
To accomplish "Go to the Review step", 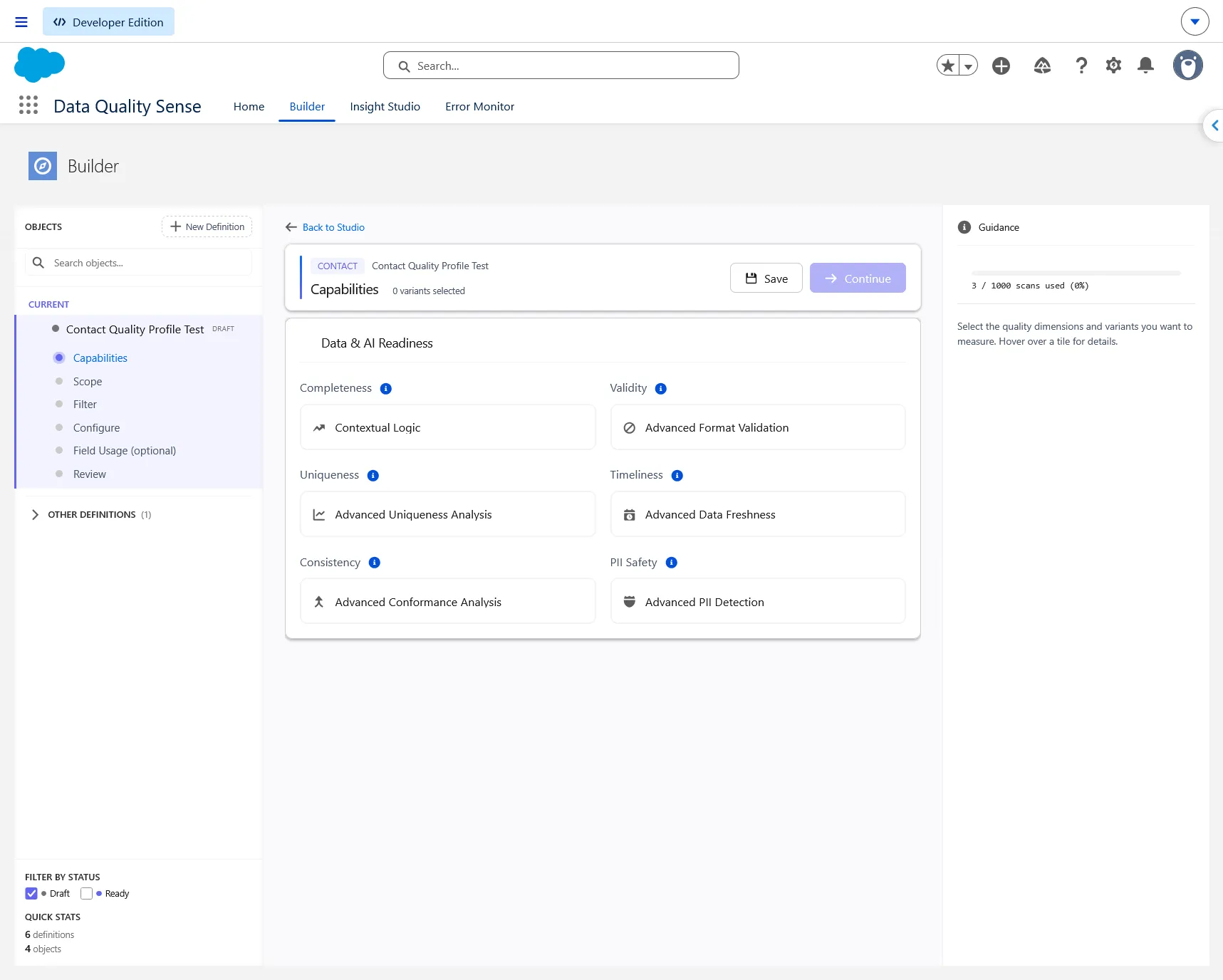I will [x=89, y=474].
